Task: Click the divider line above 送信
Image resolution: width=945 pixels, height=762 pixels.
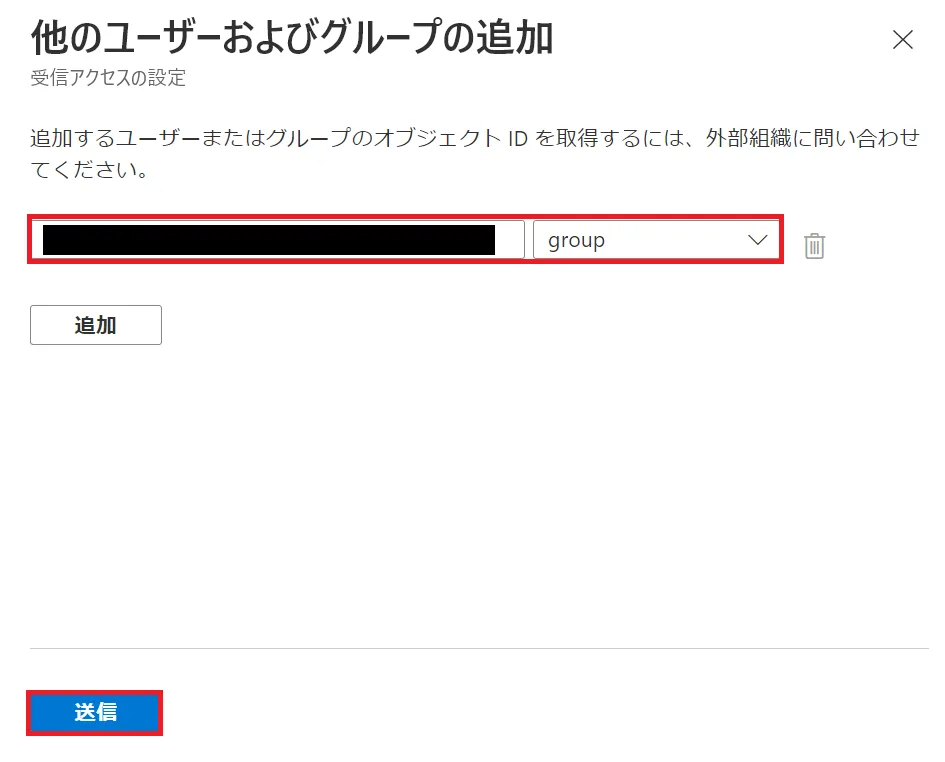Action: point(480,648)
